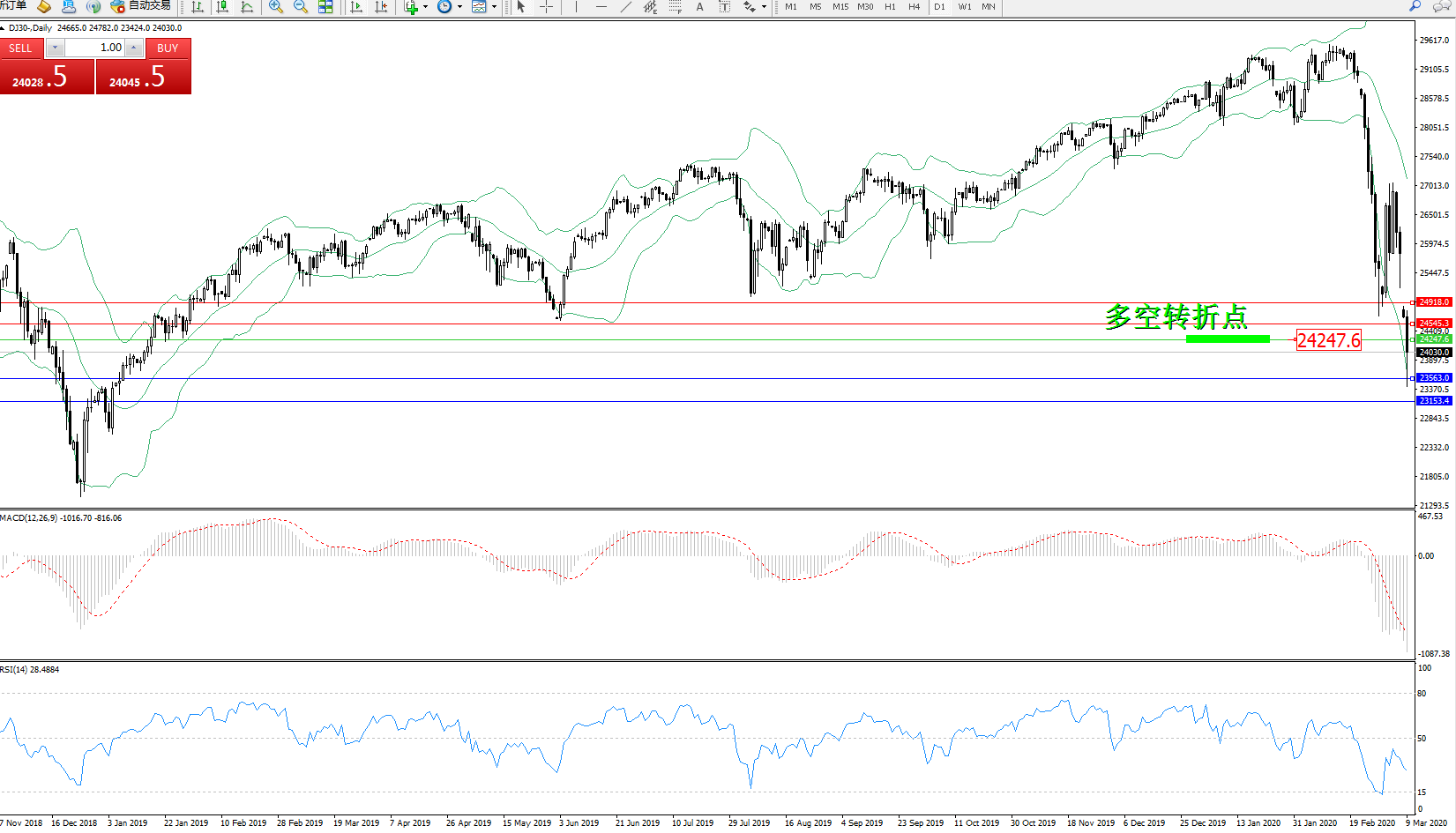Open the indicators list dropdown arrow
Viewport: 1456px width, 833px height.
[x=425, y=7]
